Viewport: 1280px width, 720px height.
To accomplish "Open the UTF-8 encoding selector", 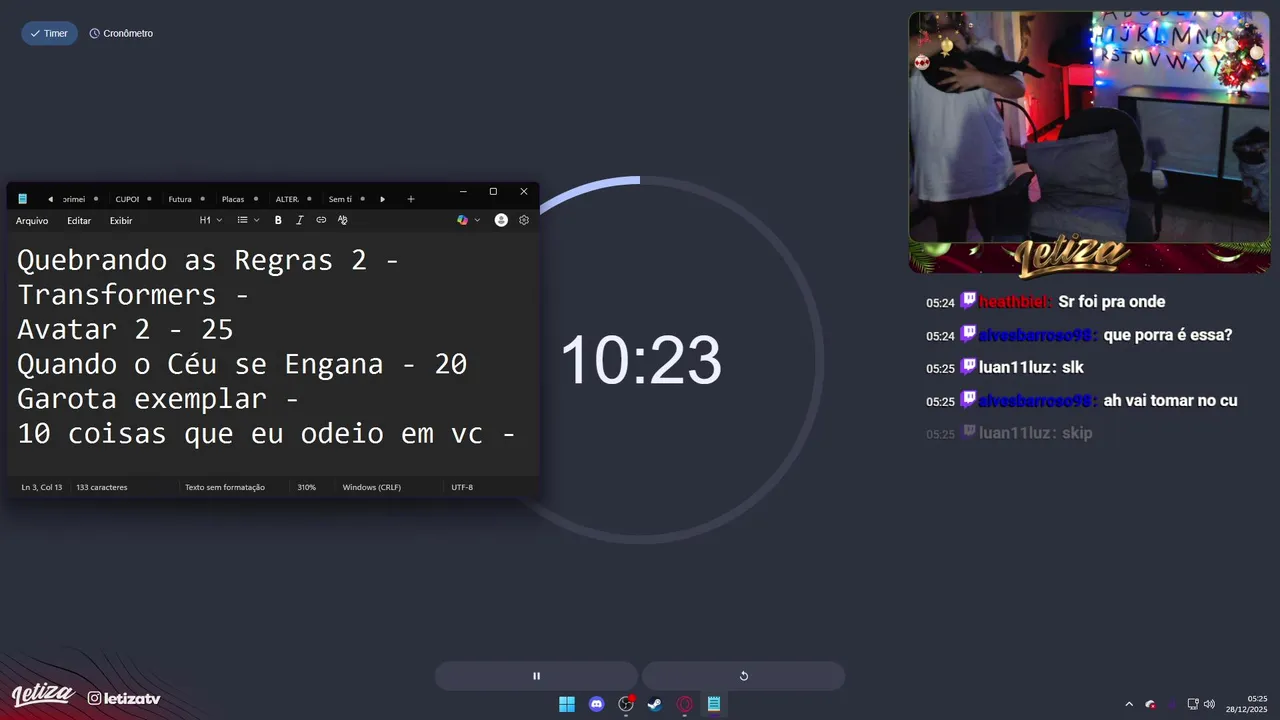I will 462,487.
